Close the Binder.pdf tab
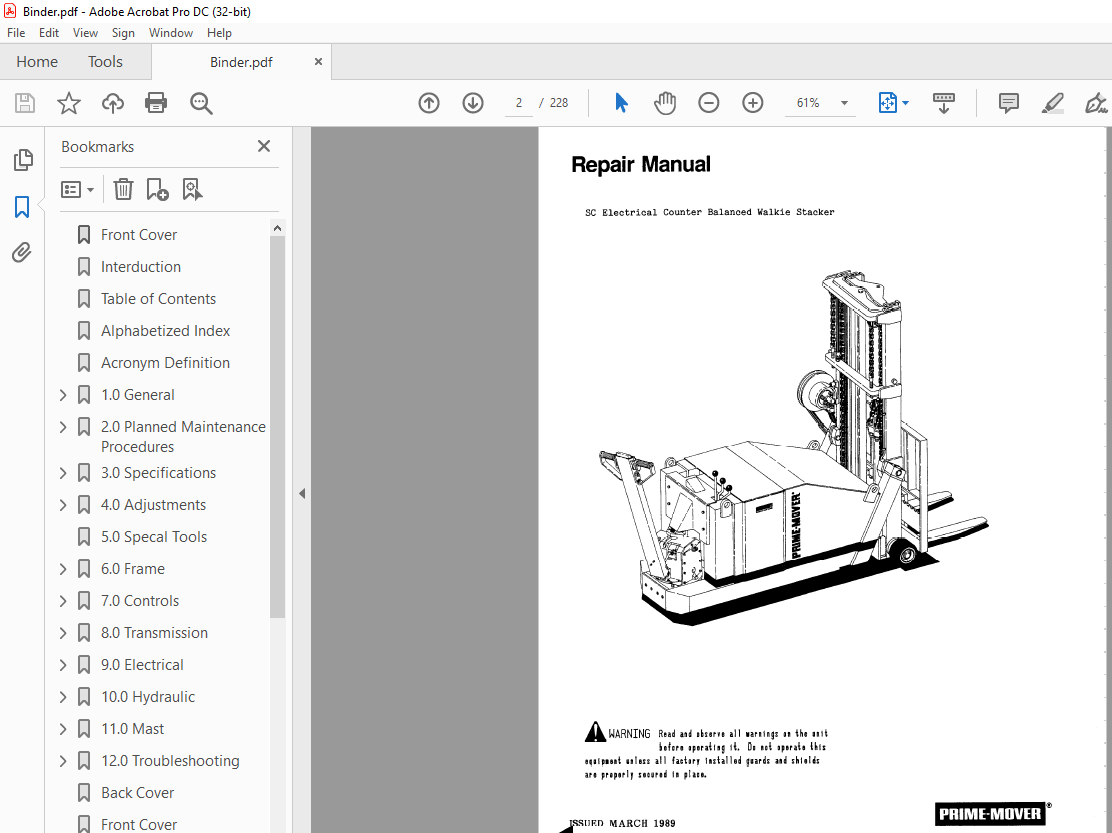This screenshot has height=833, width=1112. click(x=318, y=62)
